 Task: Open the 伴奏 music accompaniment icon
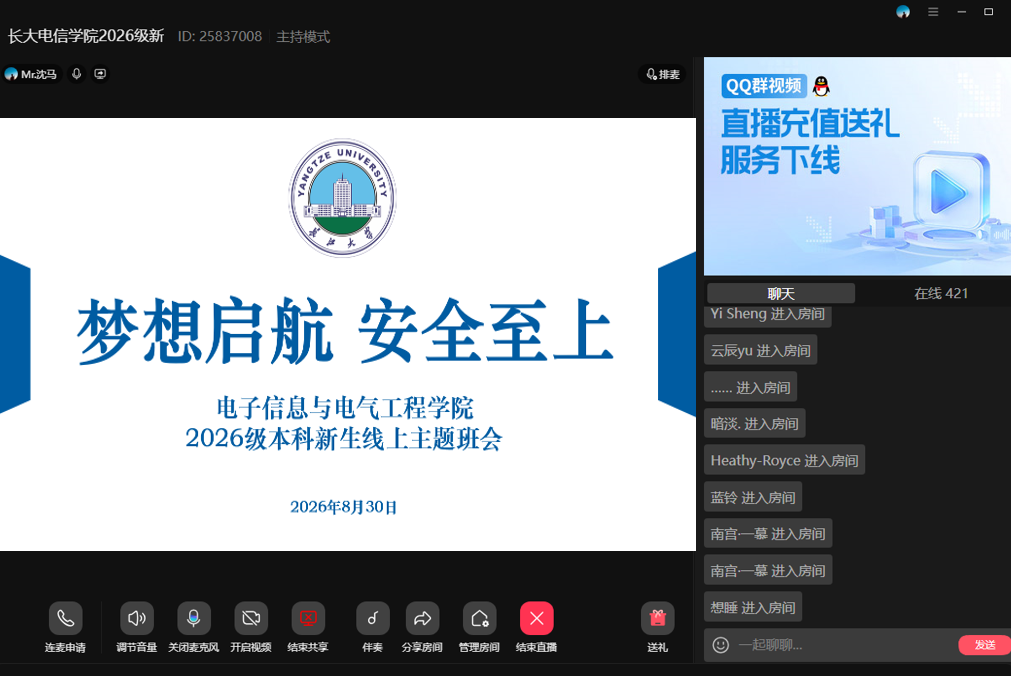(373, 619)
